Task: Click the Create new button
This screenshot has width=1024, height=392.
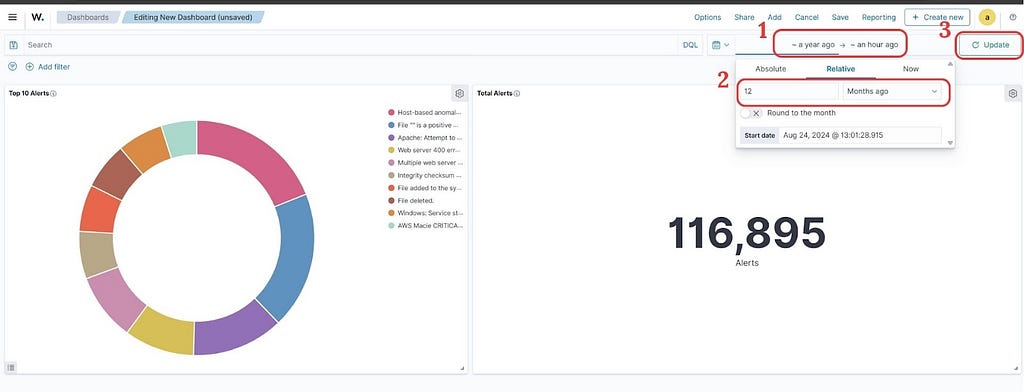Action: (x=937, y=18)
